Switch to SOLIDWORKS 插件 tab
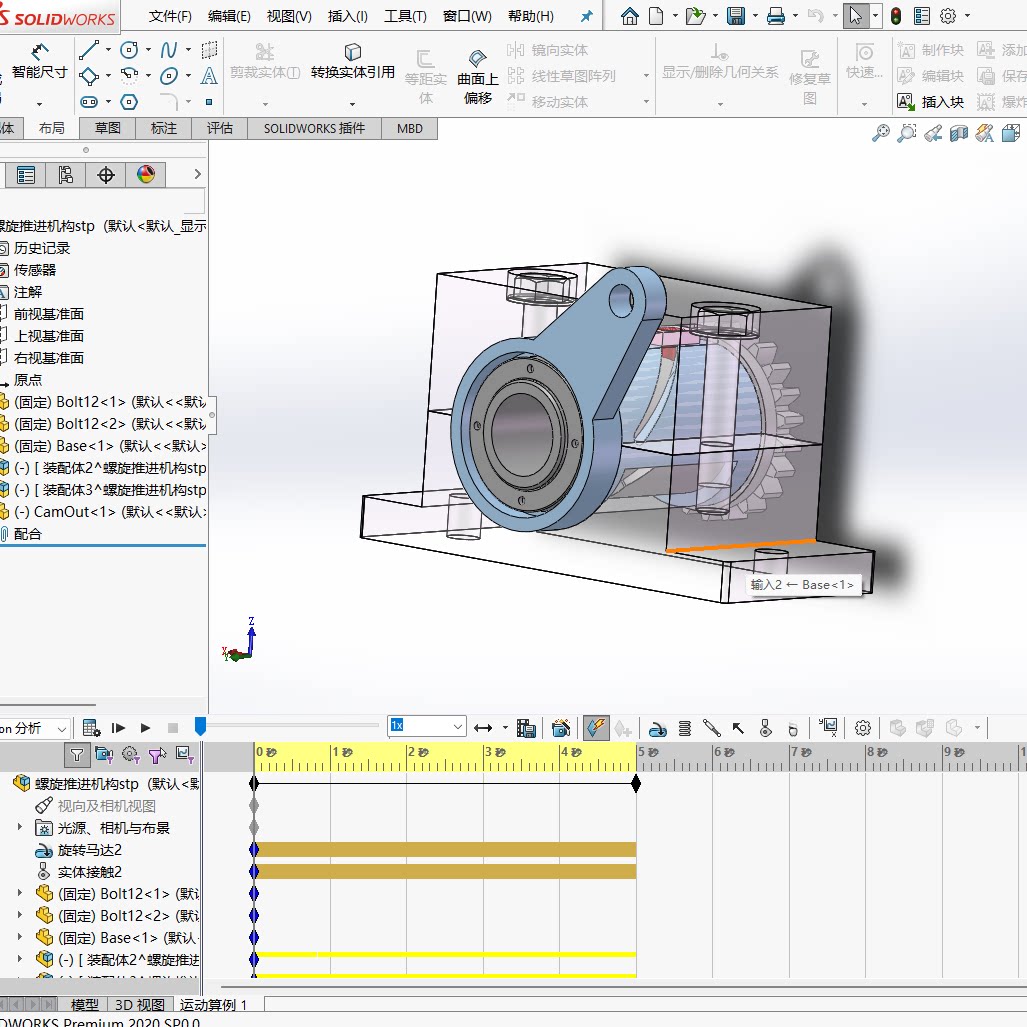Screen dimensions: 1027x1027 [314, 128]
